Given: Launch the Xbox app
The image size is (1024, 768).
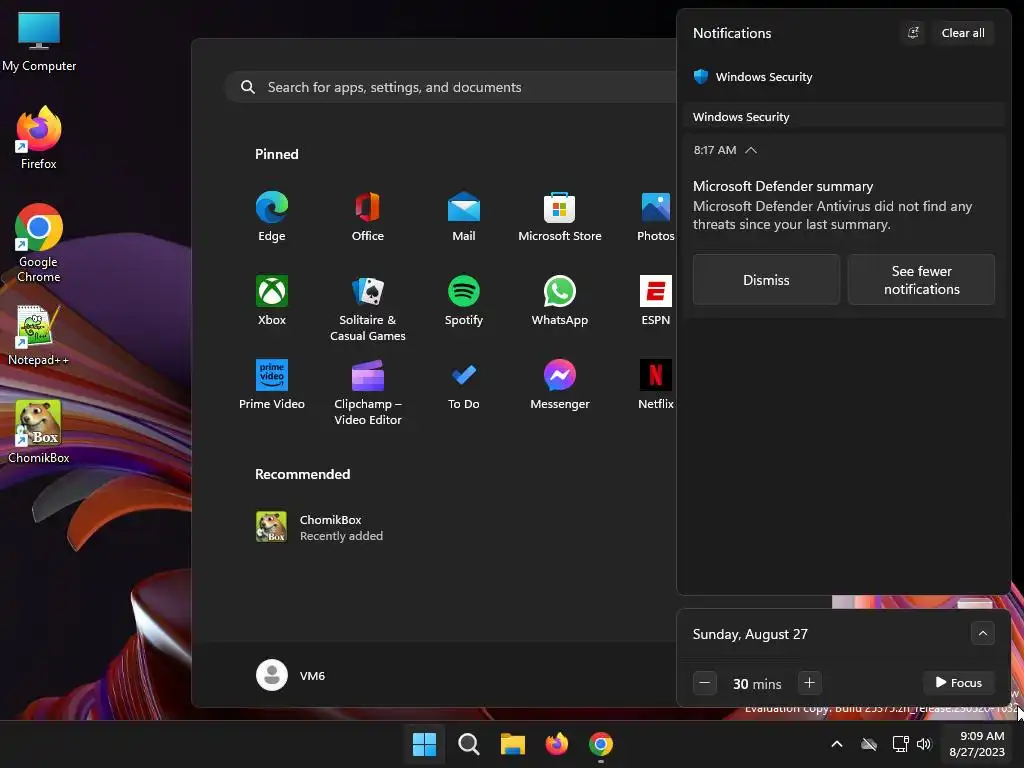Looking at the screenshot, I should point(272,301).
